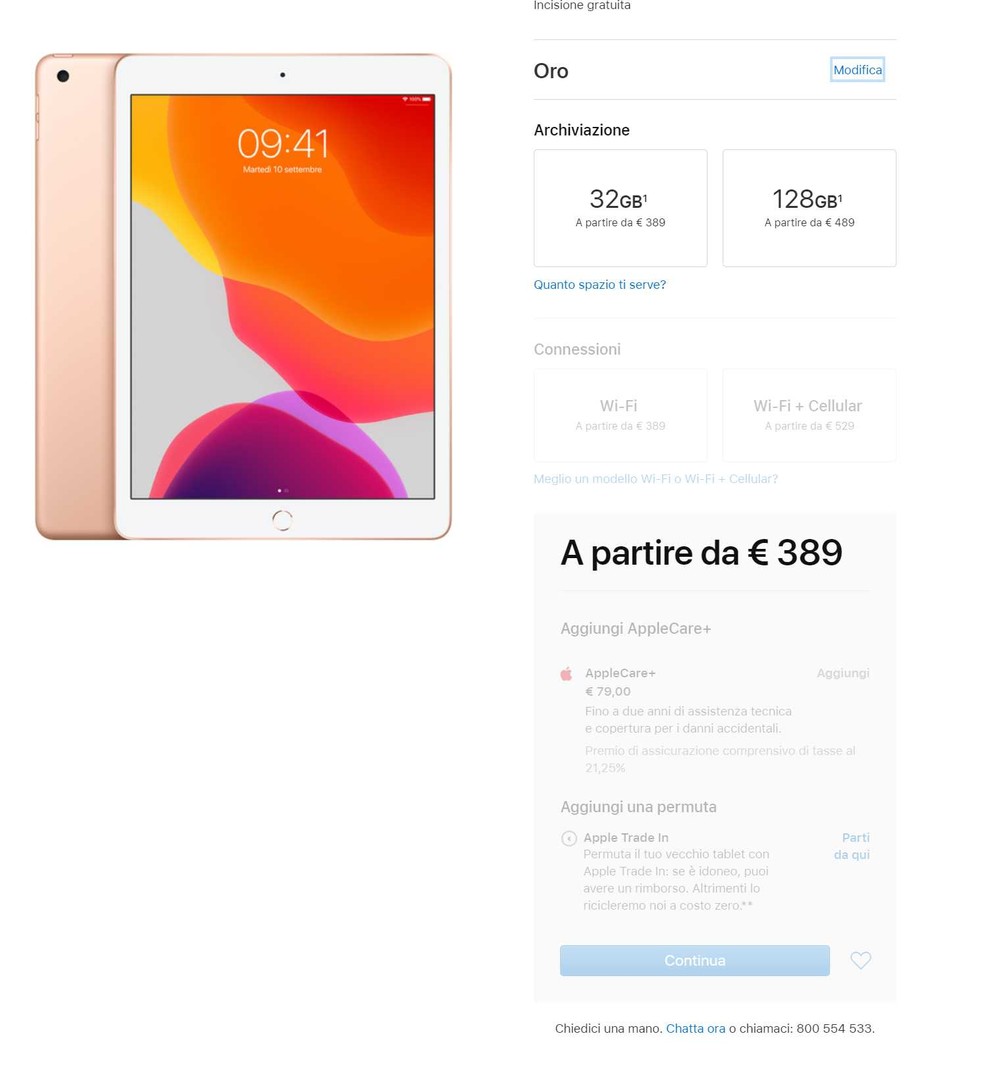
Task: Click the Apple Trade In circular arrow icon
Action: click(569, 838)
